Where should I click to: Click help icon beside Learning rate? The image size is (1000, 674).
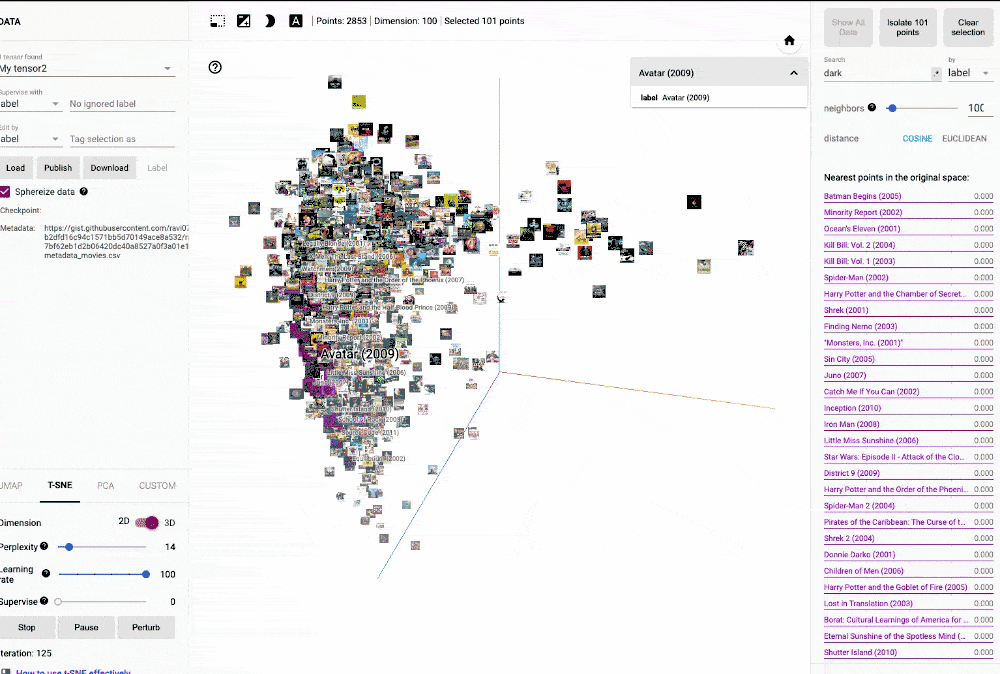(x=46, y=573)
